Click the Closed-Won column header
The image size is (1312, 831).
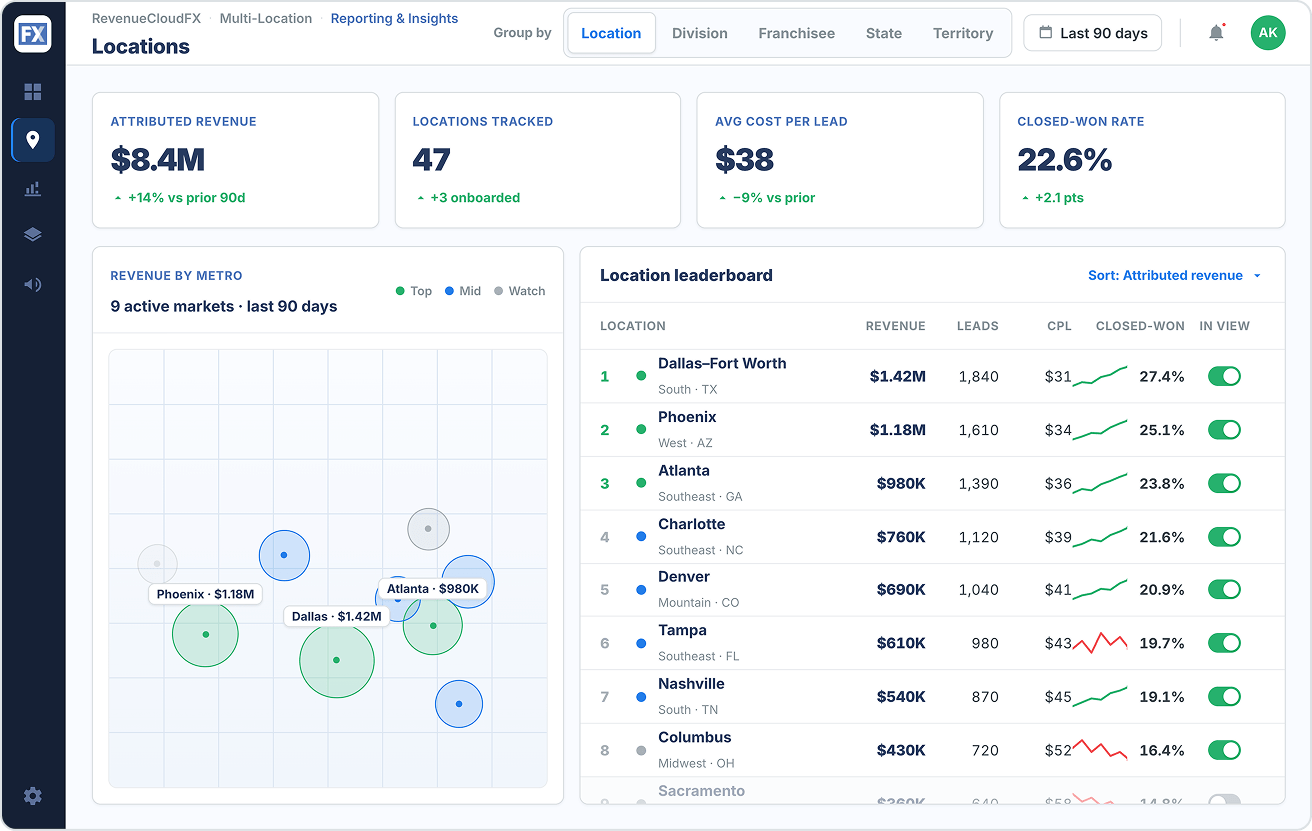pyautogui.click(x=1140, y=326)
